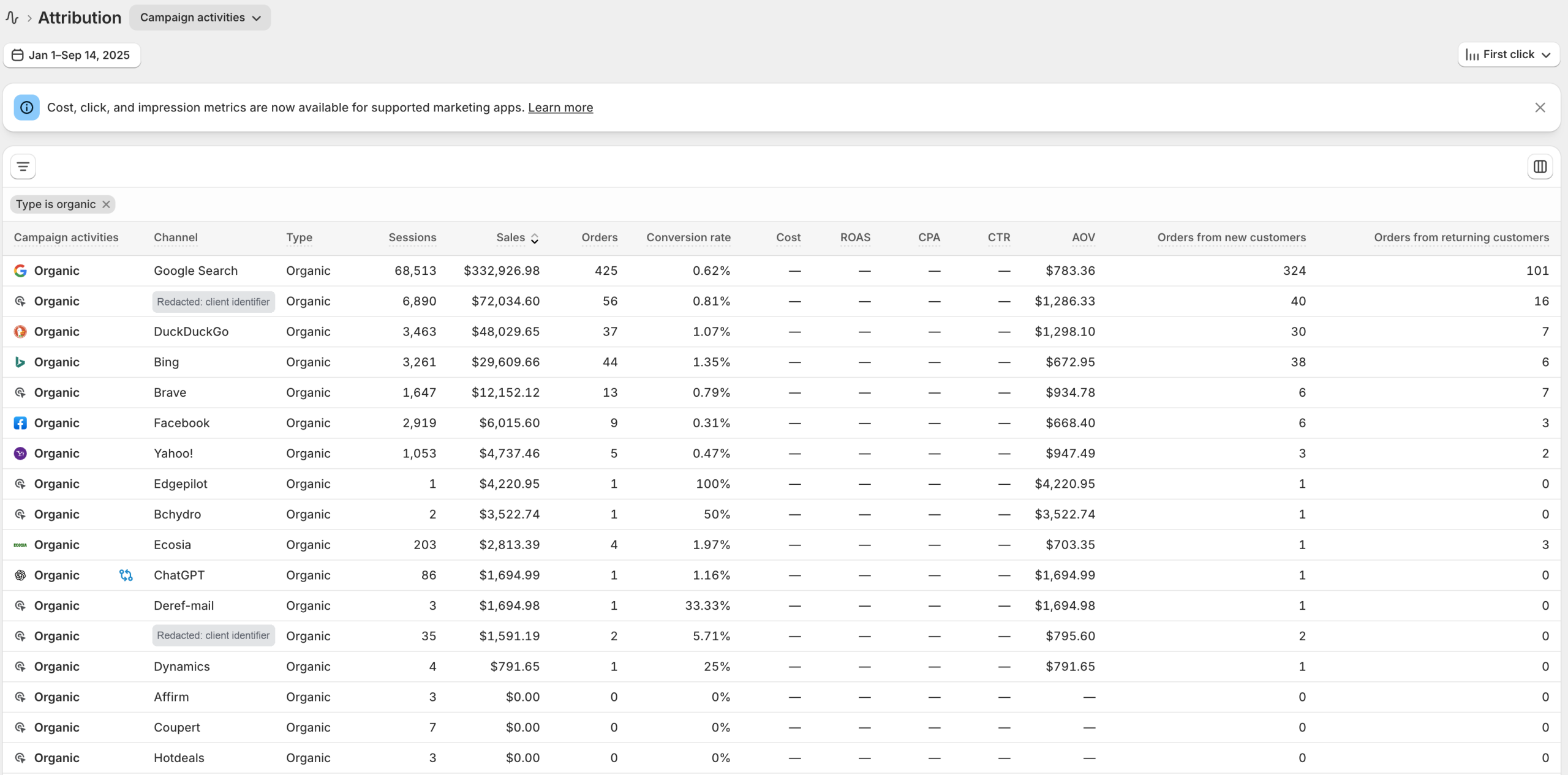1568x775 pixels.
Task: Click Orders from returning customers header
Action: tap(1461, 238)
